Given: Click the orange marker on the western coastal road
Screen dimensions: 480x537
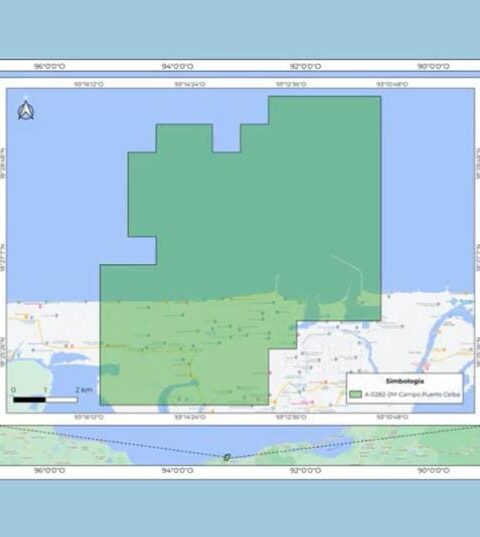Looking at the screenshot, I should [26, 317].
